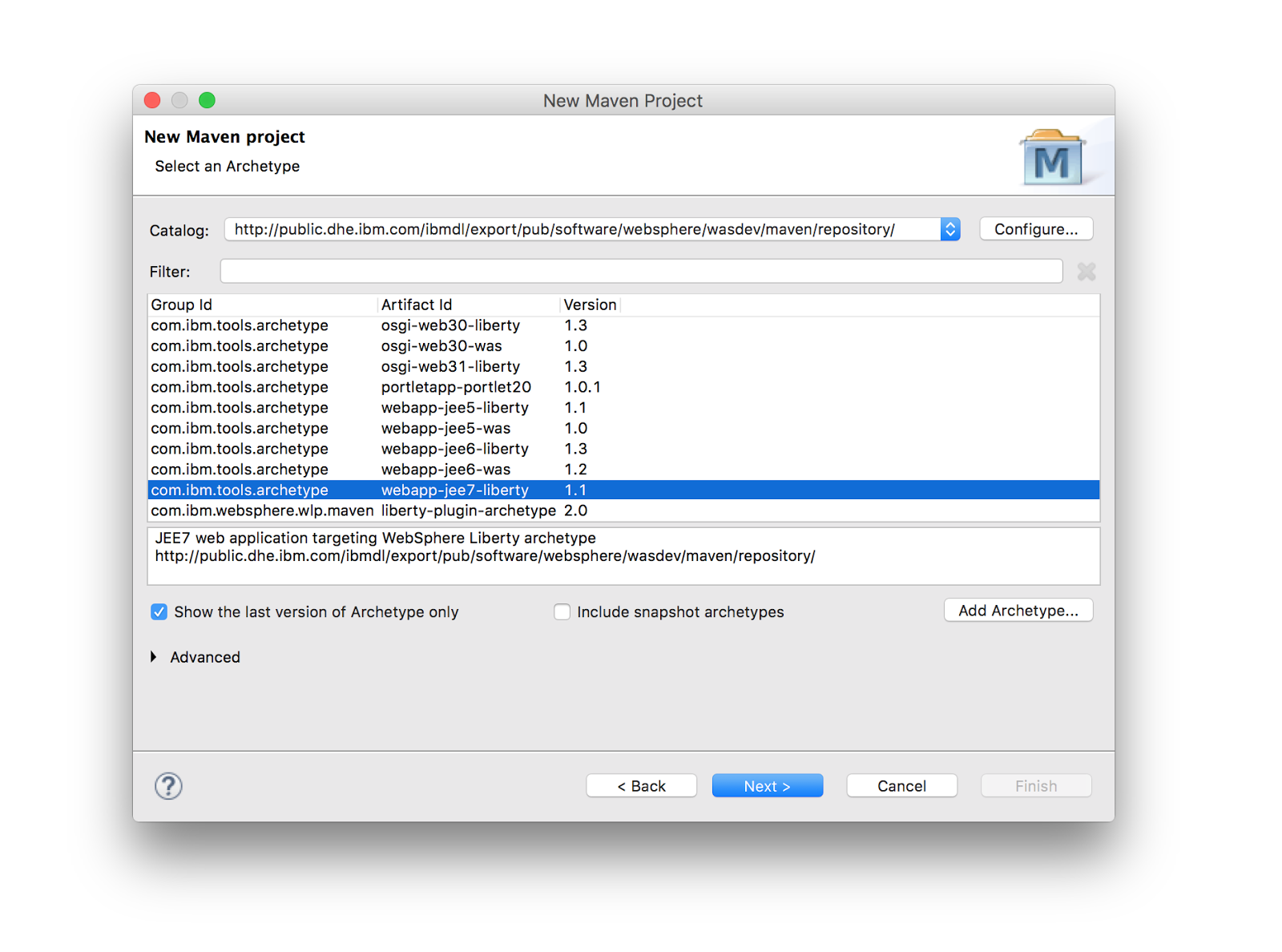
Task: Proceed with the Next > button
Action: (768, 786)
